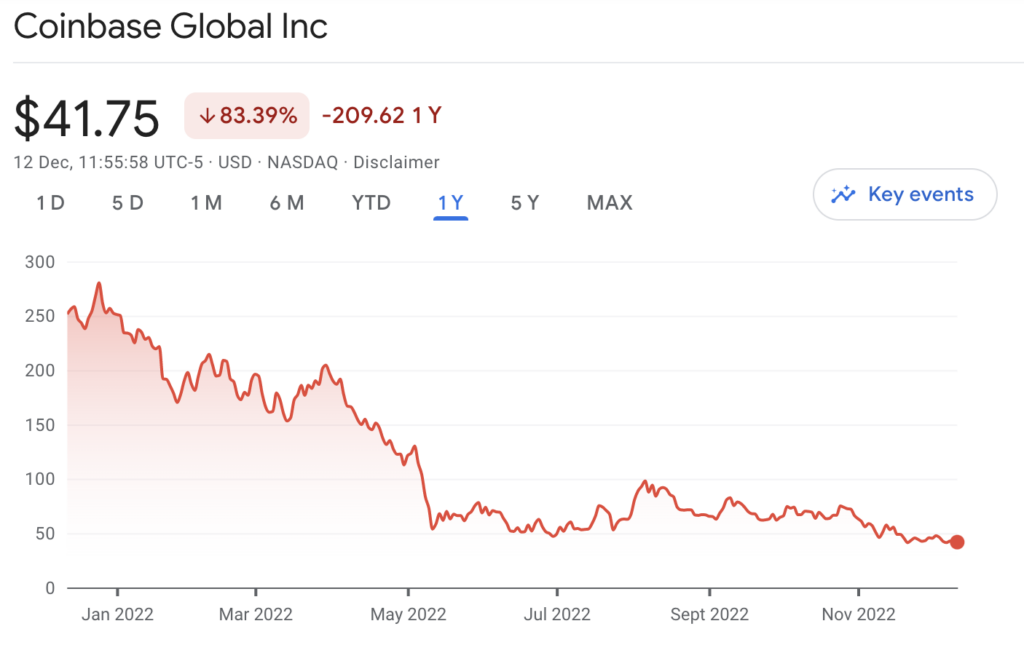Click the Coinbase Global Inc title

click(x=170, y=26)
